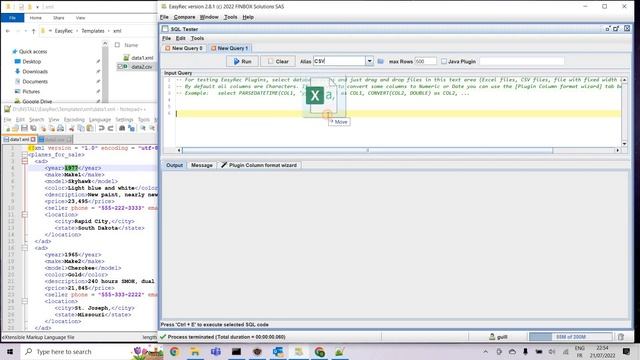Click the Zoom In icon in Notepad++ toolbar
Screen dimensions: 640x360
143,129
